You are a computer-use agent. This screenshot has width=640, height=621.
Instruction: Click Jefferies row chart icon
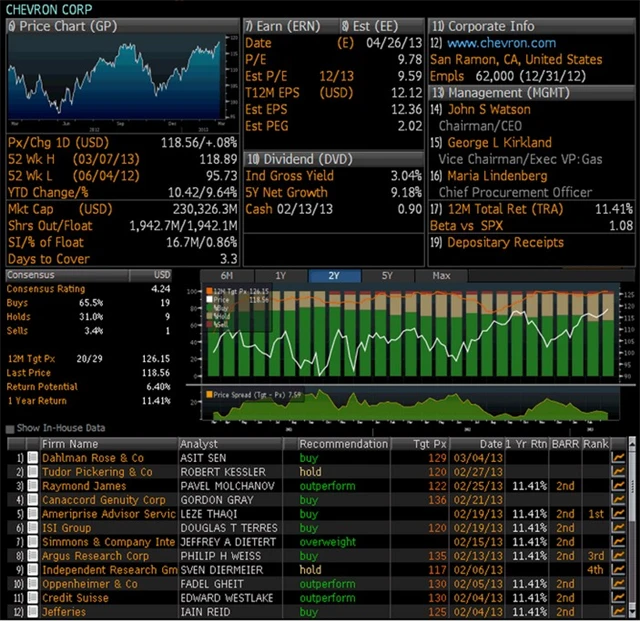pos(619,612)
